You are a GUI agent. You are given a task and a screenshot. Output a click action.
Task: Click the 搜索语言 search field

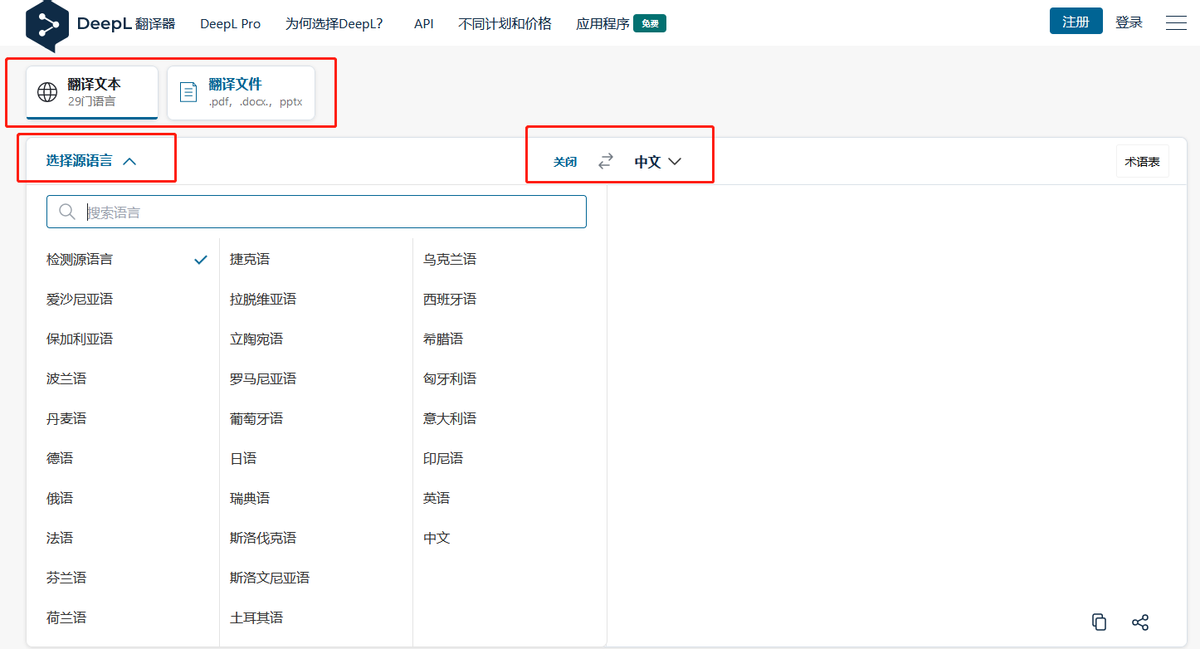[x=316, y=212]
